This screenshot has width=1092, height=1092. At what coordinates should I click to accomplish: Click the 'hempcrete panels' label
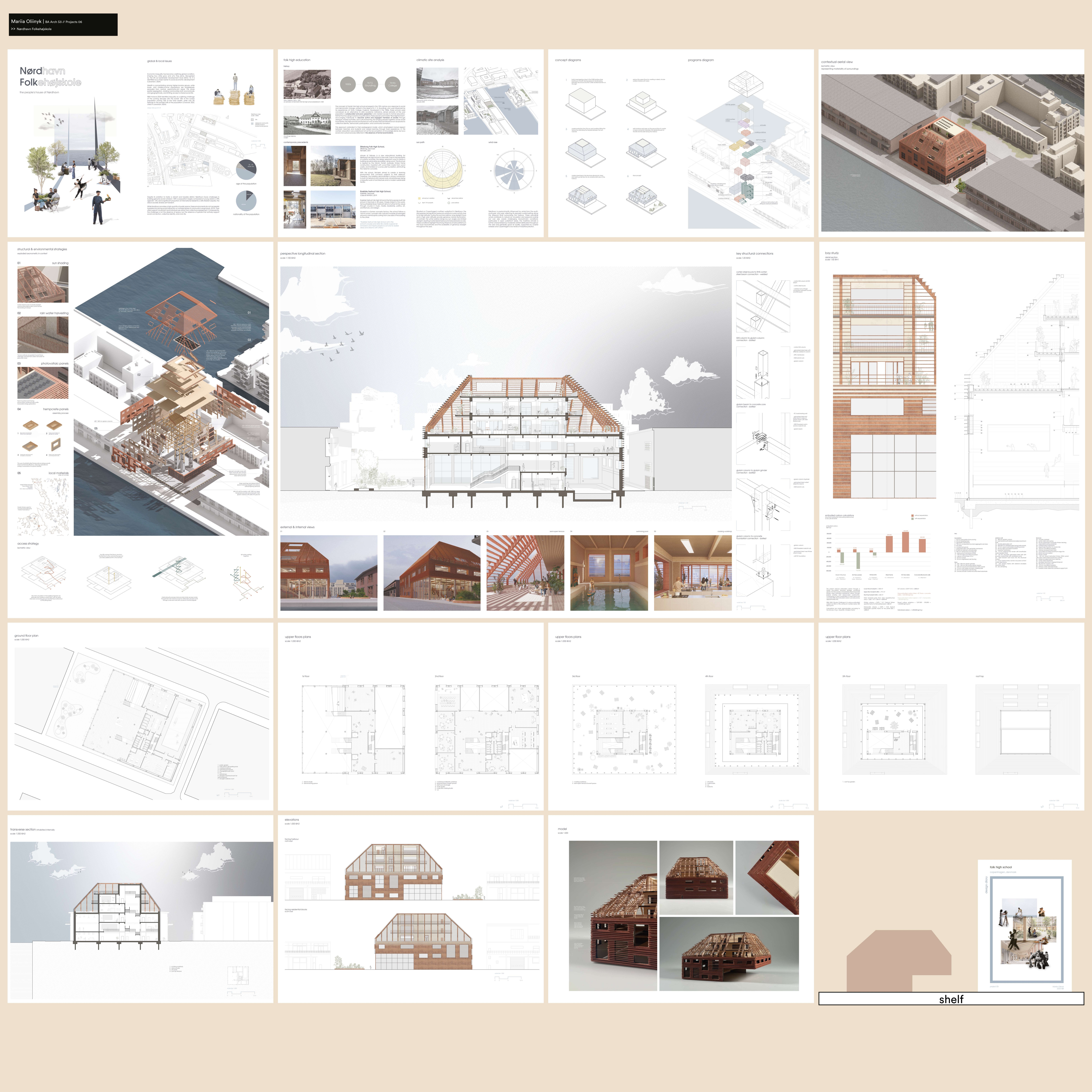click(55, 409)
